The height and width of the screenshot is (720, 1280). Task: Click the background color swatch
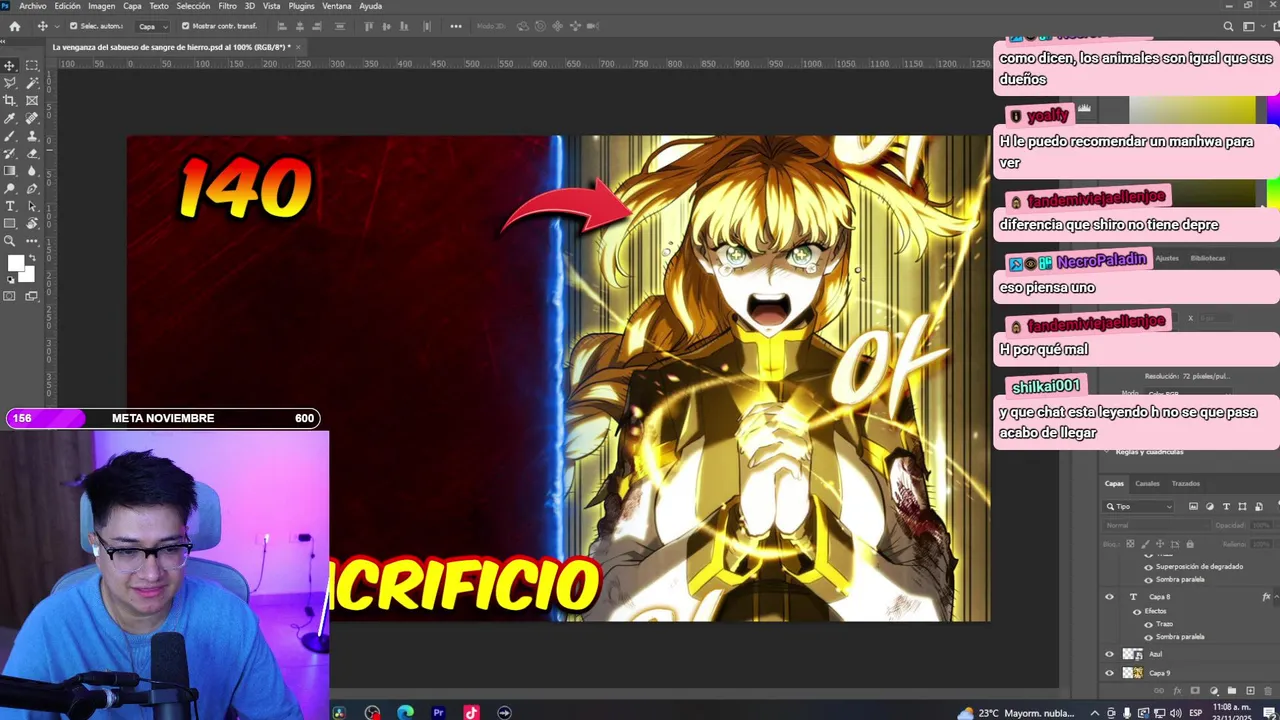(29, 275)
